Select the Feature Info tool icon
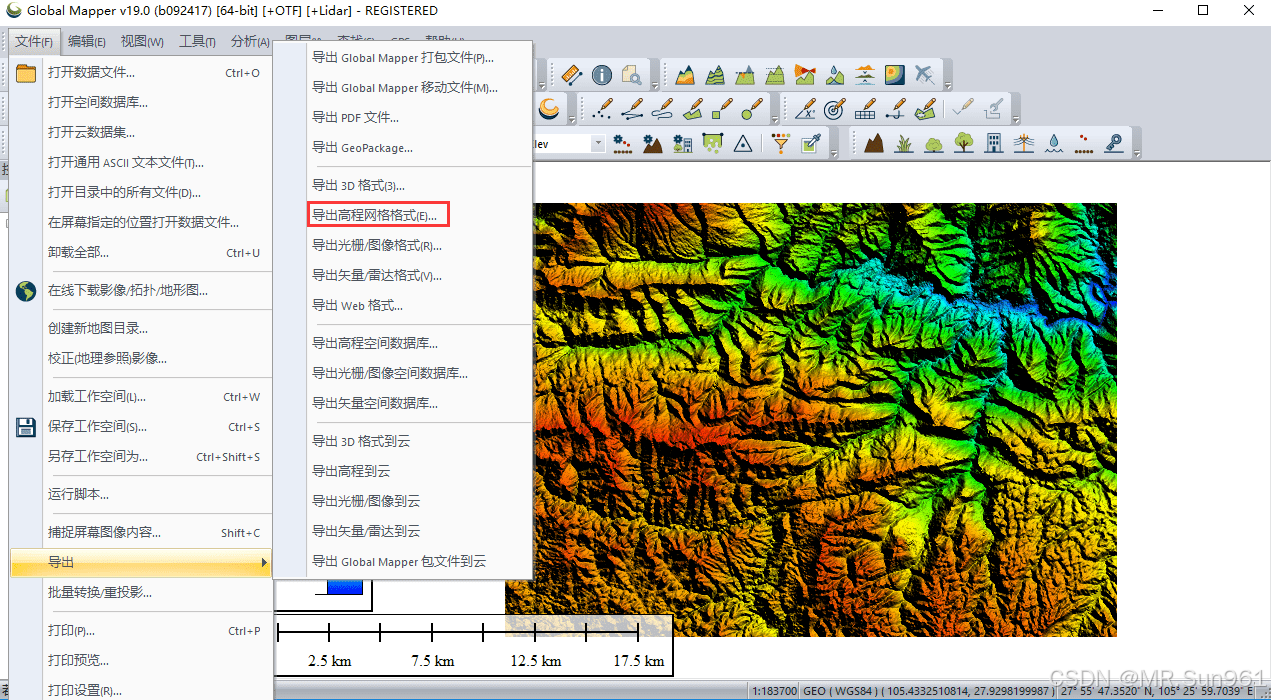Image resolution: width=1271 pixels, height=700 pixels. pyautogui.click(x=602, y=75)
